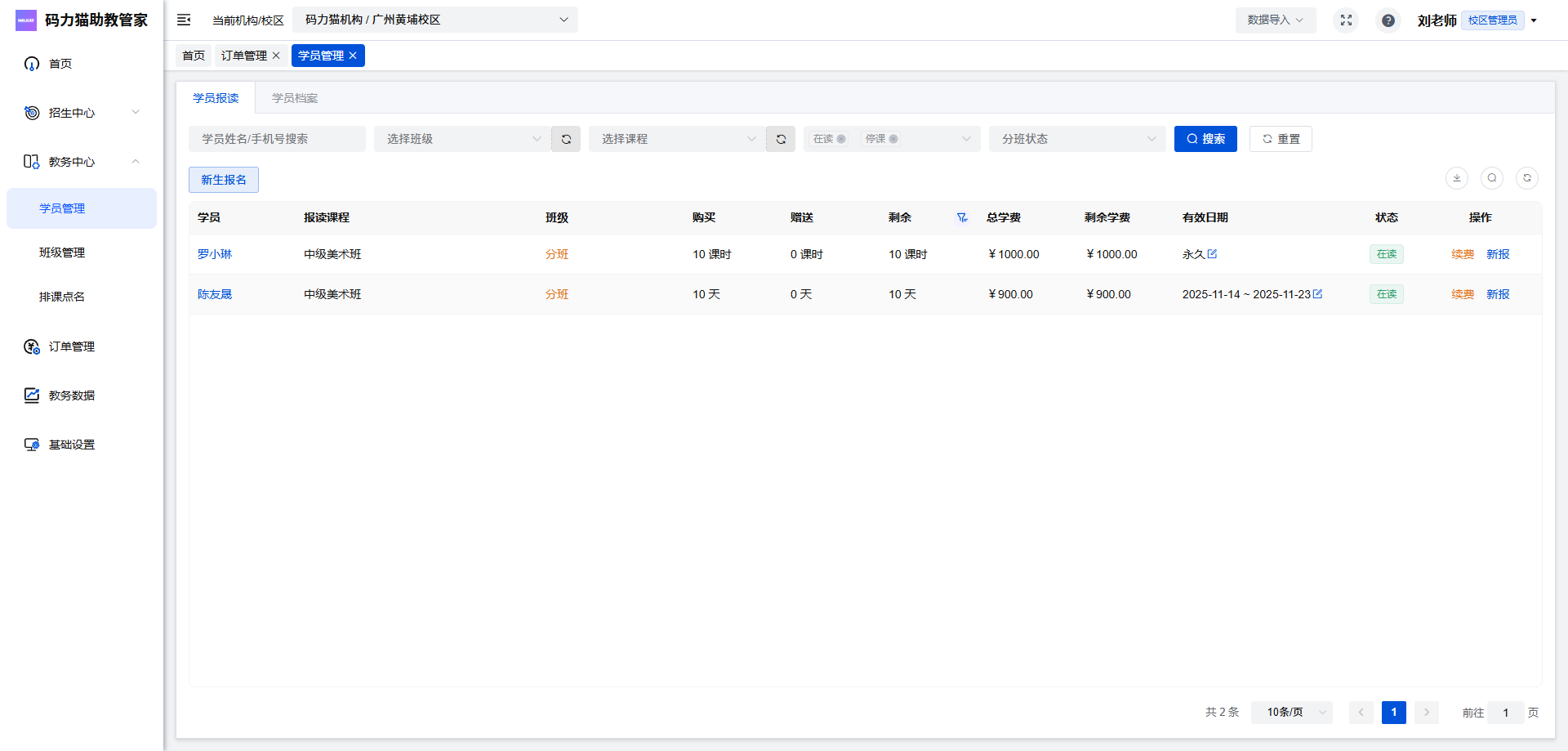The image size is (1568, 751).
Task: Close the 订单管理 page tab
Action: coord(276,56)
